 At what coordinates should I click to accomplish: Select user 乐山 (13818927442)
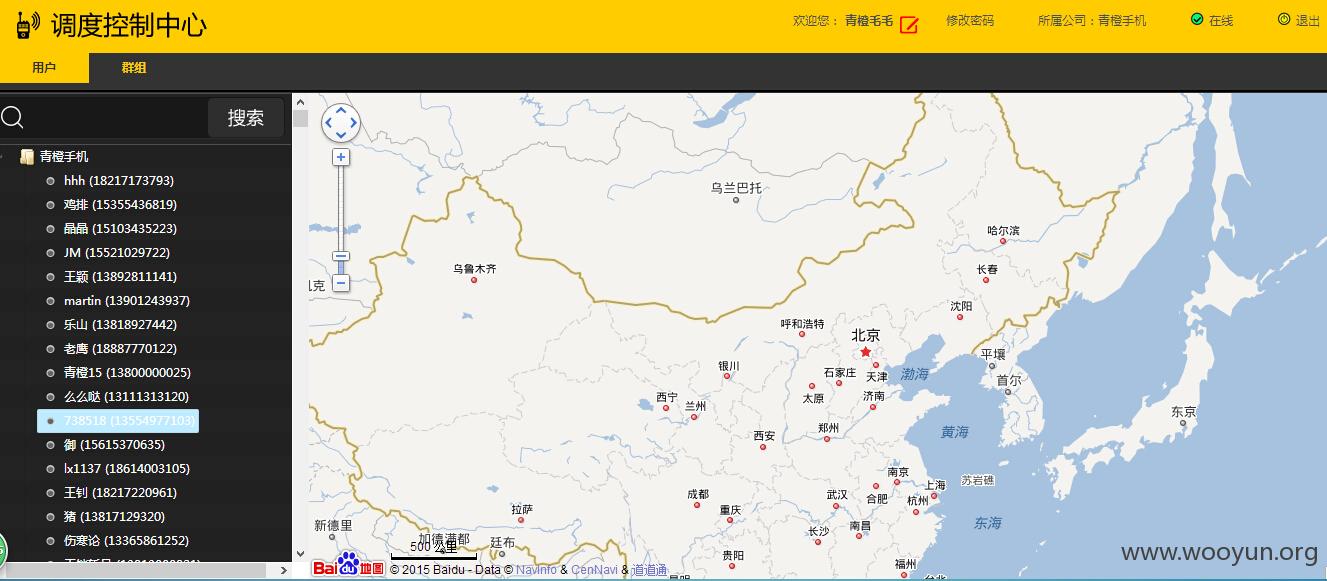[120, 325]
